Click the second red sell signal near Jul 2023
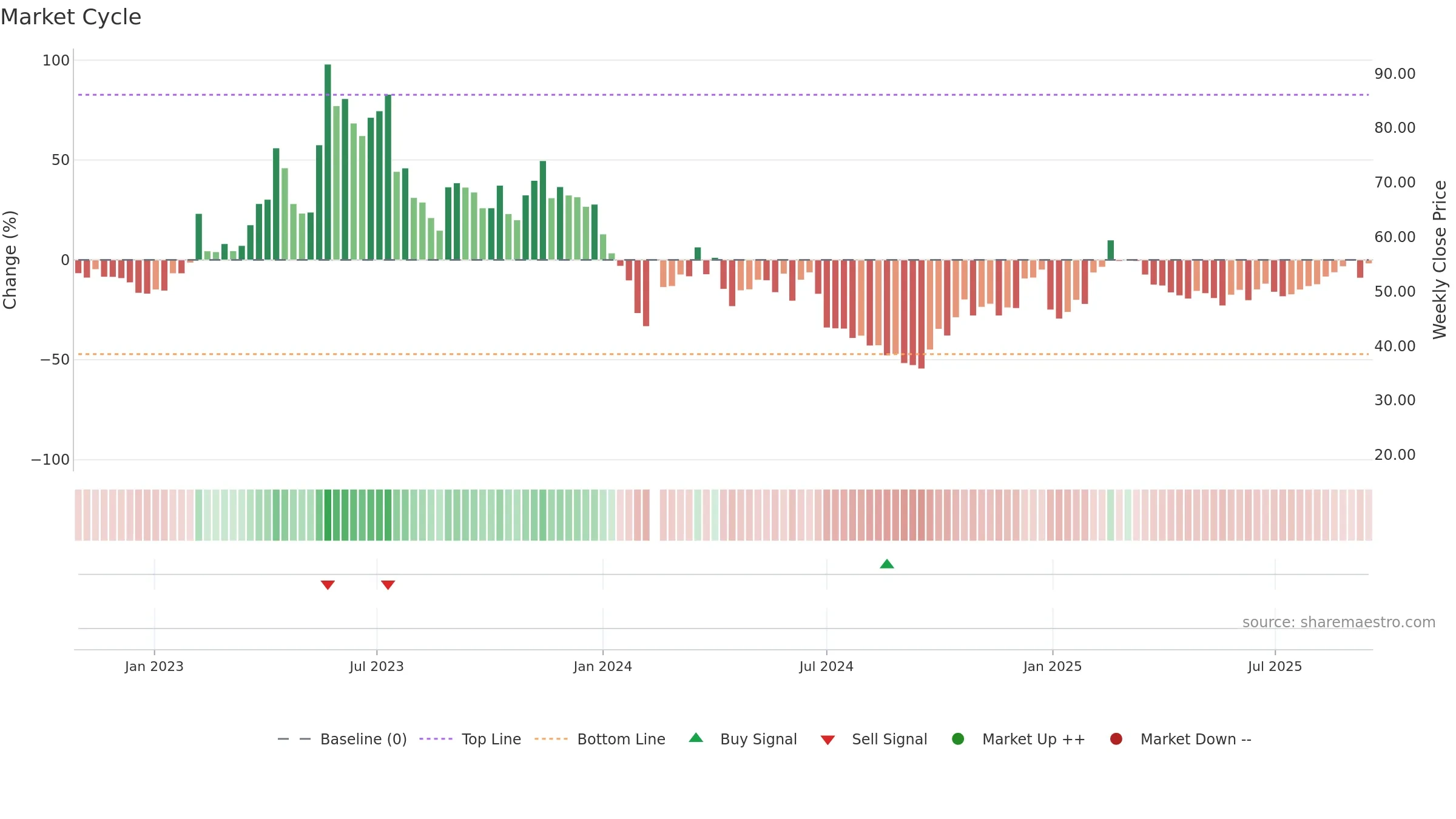 coord(388,585)
